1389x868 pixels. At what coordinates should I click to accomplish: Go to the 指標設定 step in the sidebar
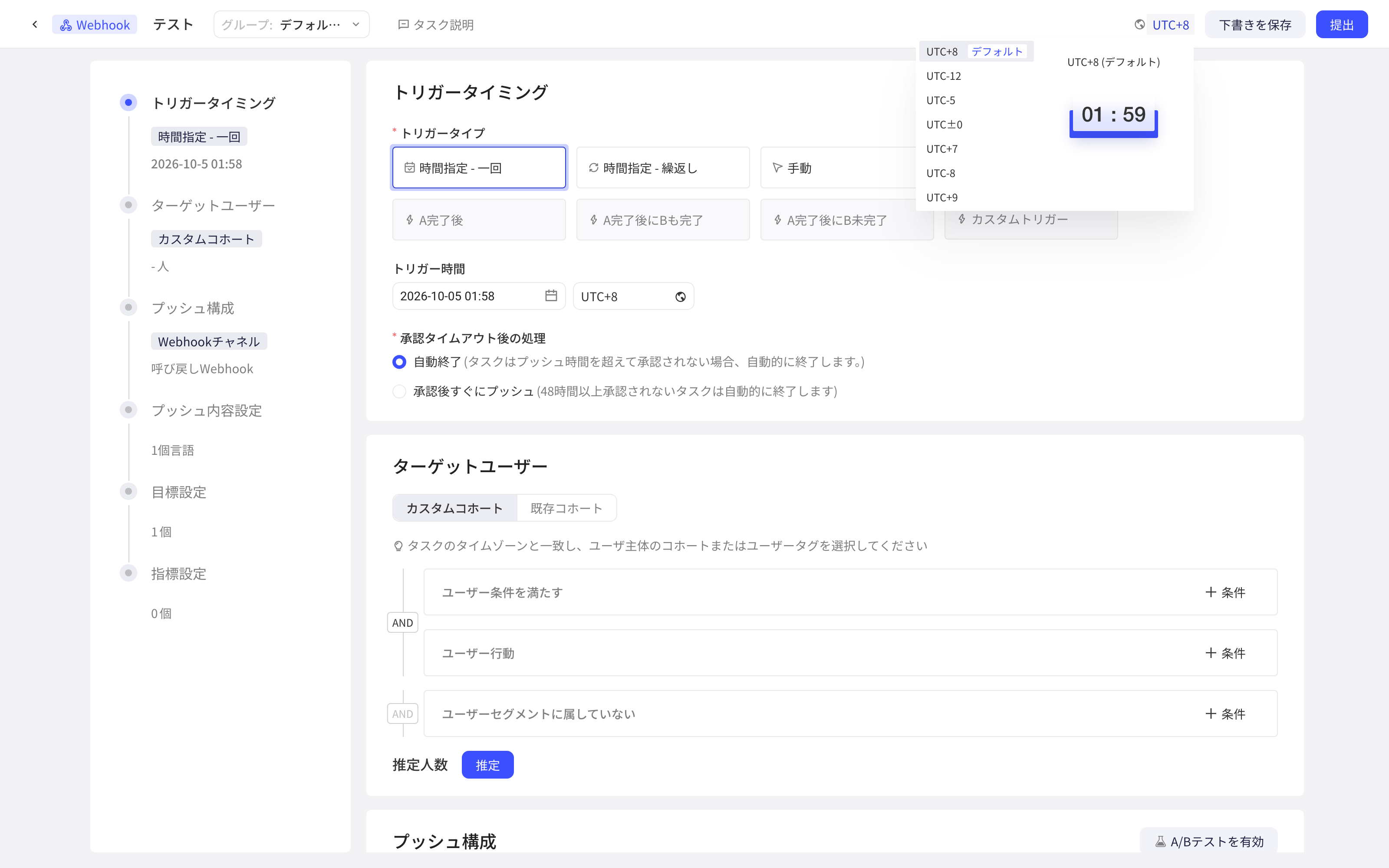coord(178,573)
